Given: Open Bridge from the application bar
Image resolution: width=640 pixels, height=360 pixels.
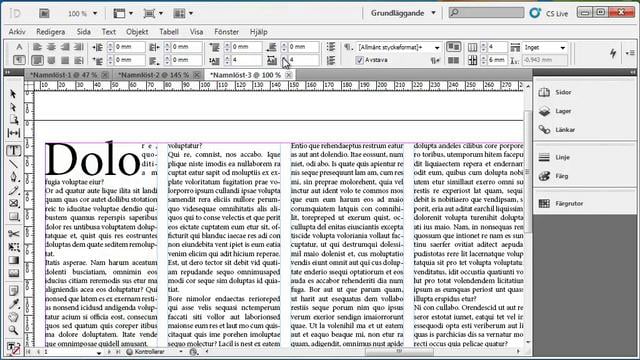Looking at the screenshot, I should tap(44, 13).
